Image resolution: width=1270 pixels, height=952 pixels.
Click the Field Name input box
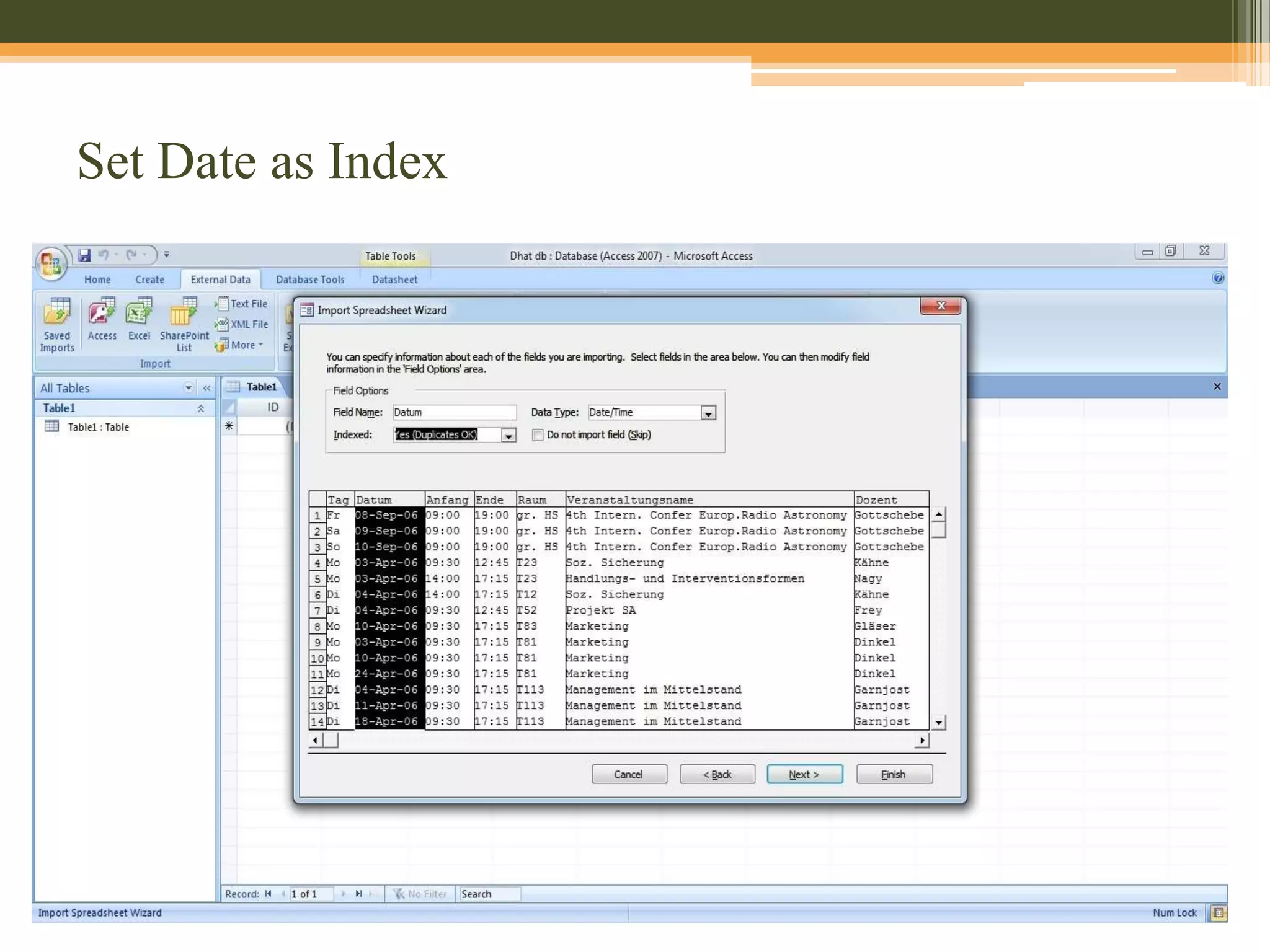pos(455,412)
